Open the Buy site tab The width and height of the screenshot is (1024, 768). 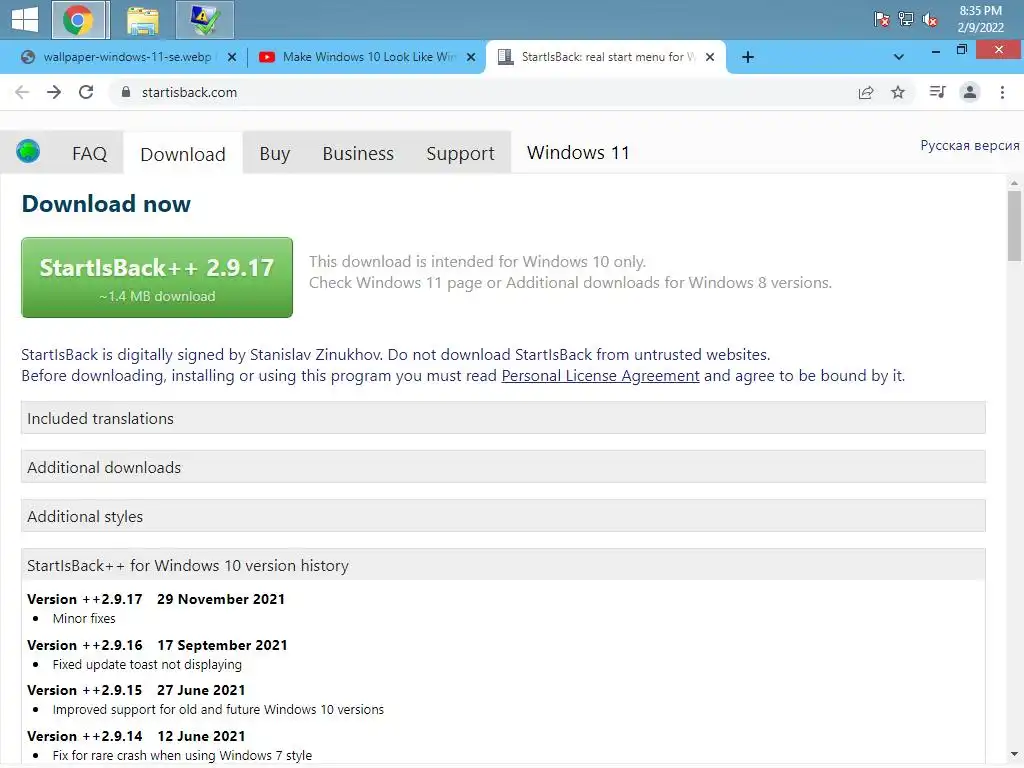(275, 153)
